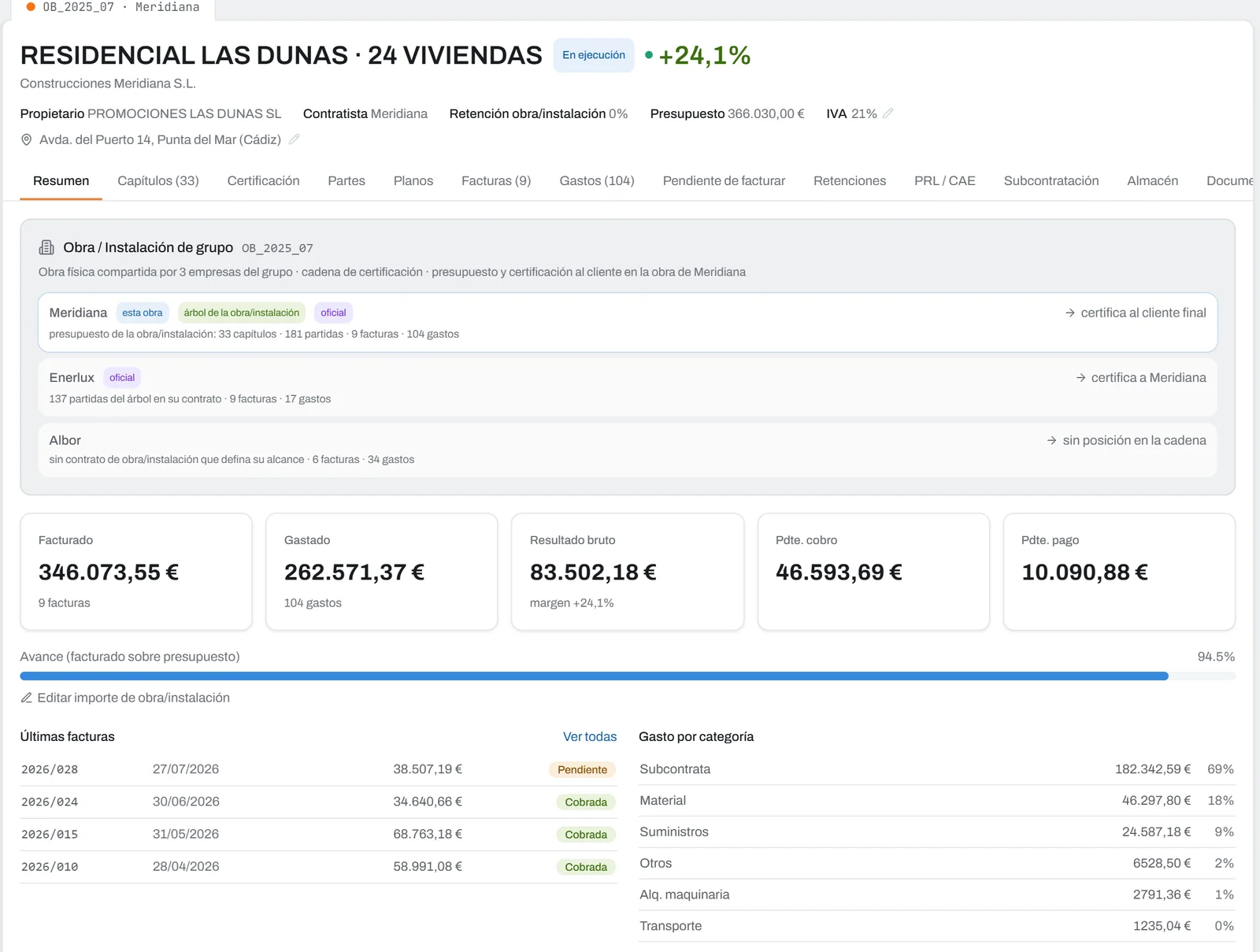This screenshot has height=952, width=1260.
Task: Click the Cobrada status of invoice 2026/024
Action: point(586,802)
